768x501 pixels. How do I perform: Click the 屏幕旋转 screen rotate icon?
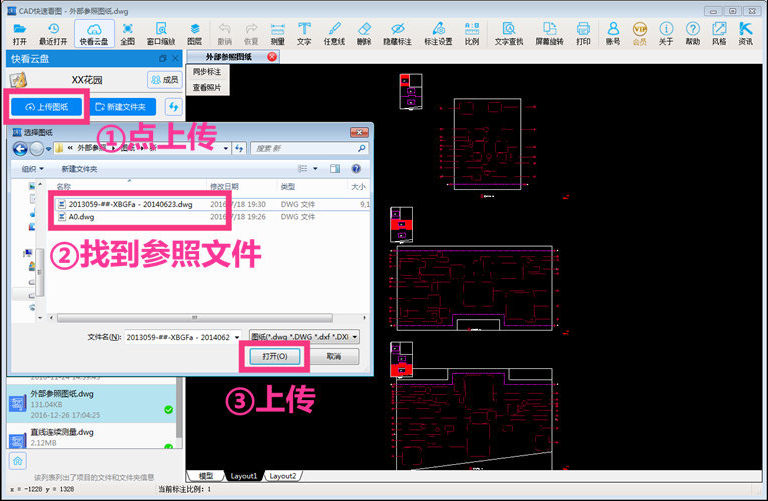pos(549,34)
